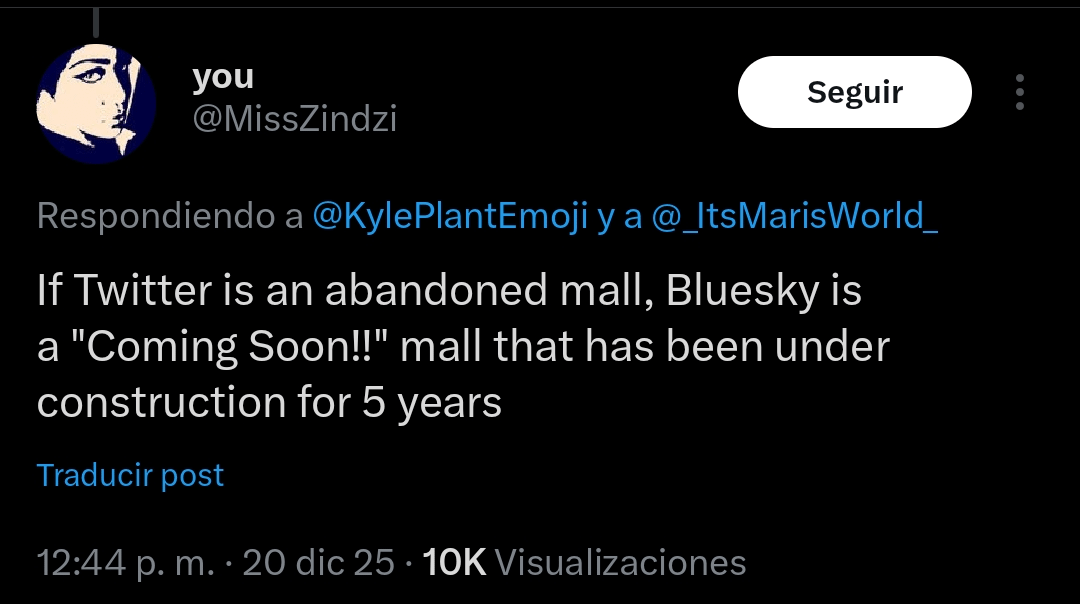Viewport: 1080px width, 604px height.
Task: Open the display name "you" profile
Action: pos(223,76)
